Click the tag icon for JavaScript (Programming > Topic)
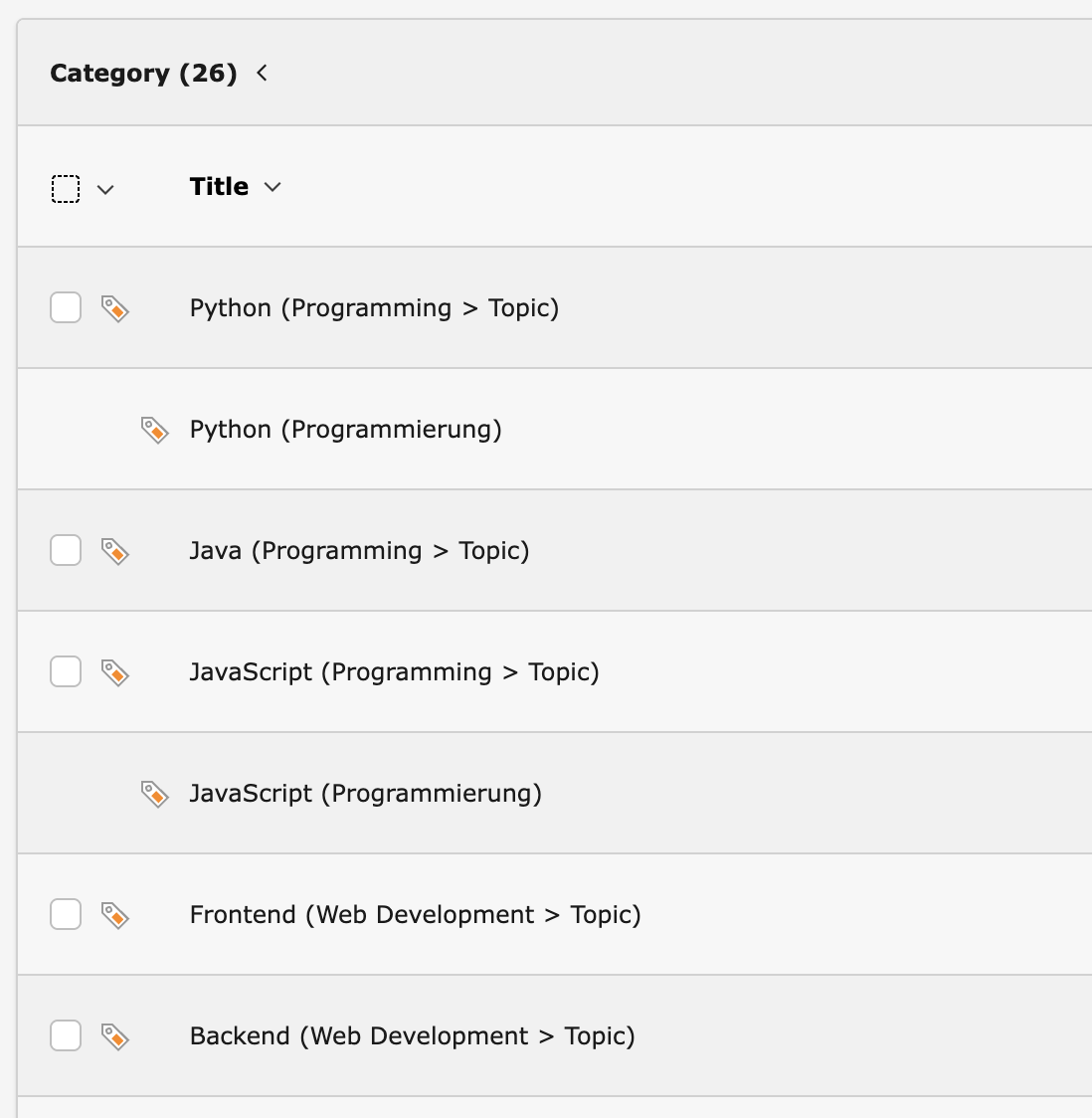Viewport: 1092px width, 1118px height. (x=114, y=672)
